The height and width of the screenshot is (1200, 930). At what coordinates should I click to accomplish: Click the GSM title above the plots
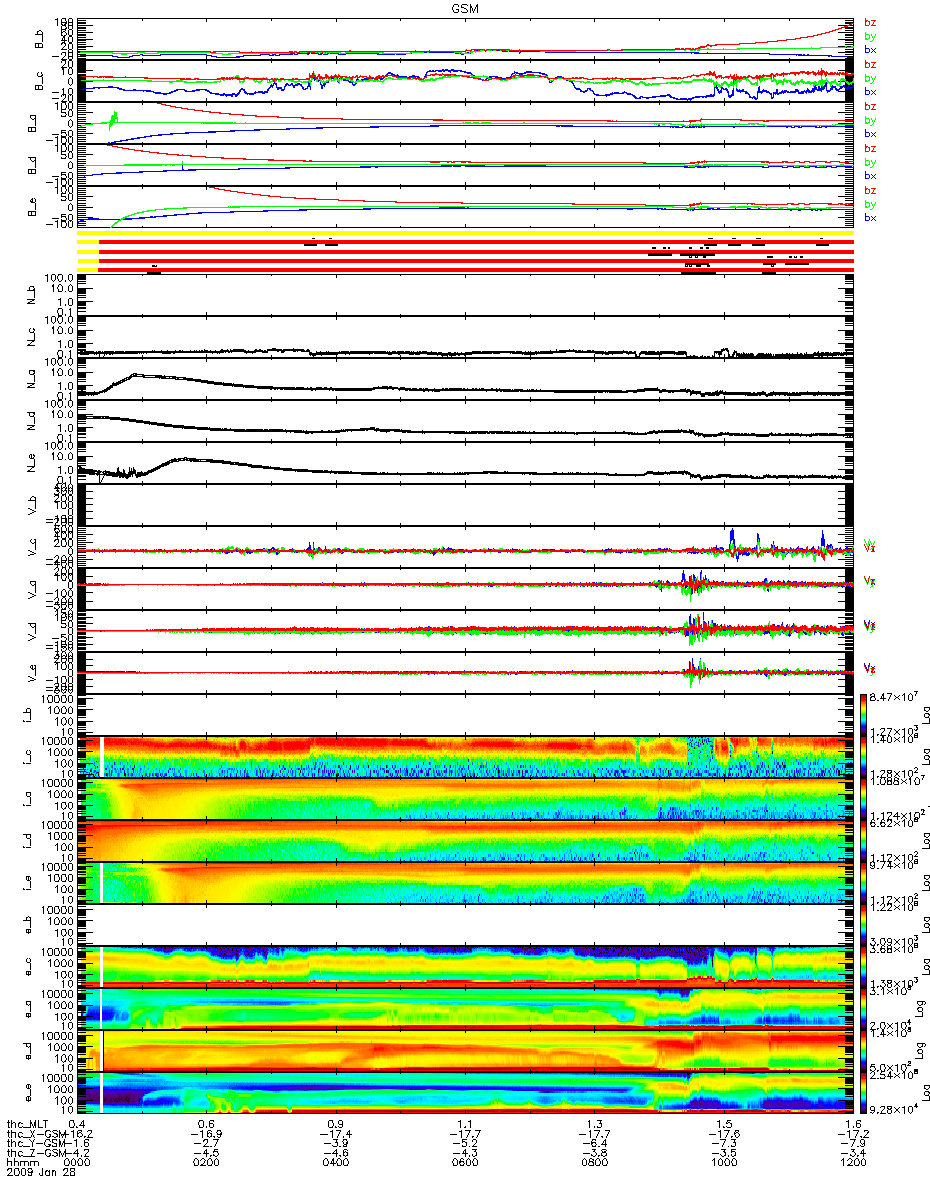pos(464,7)
